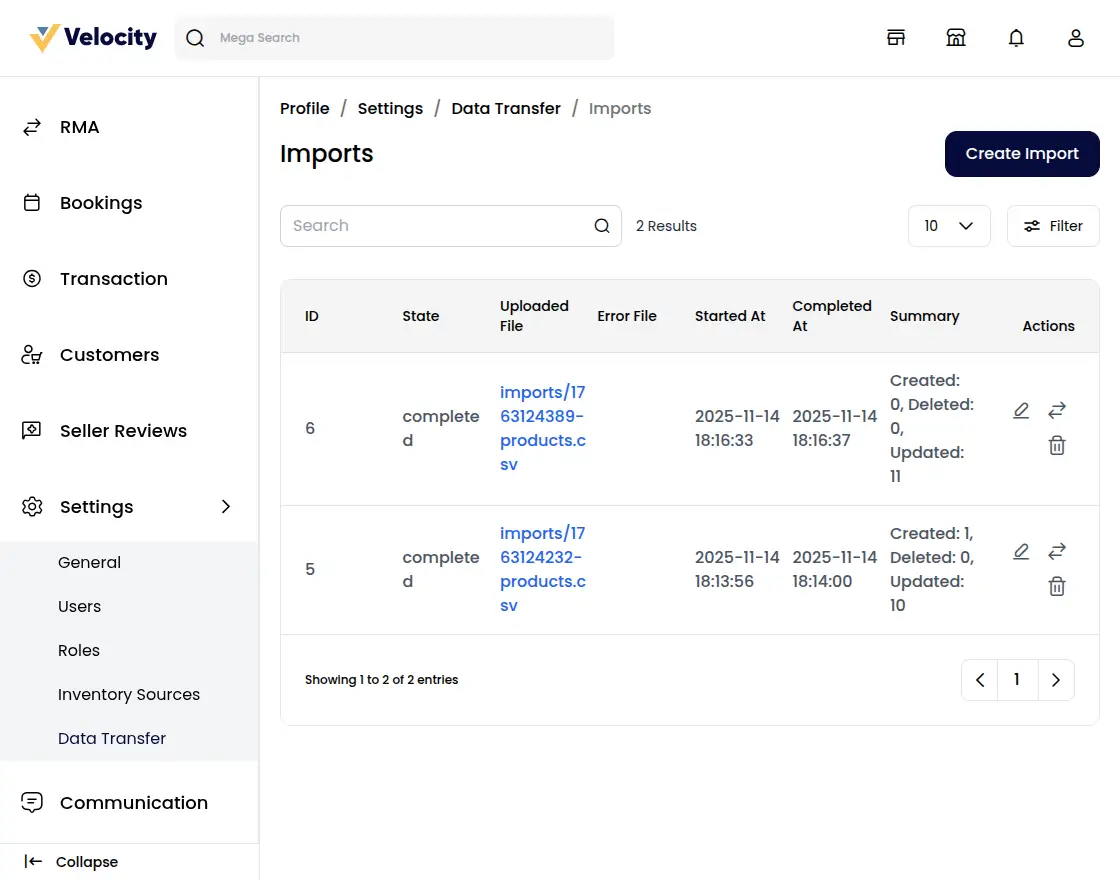Open notifications with the bell icon
1120x880 pixels.
[x=1016, y=37]
